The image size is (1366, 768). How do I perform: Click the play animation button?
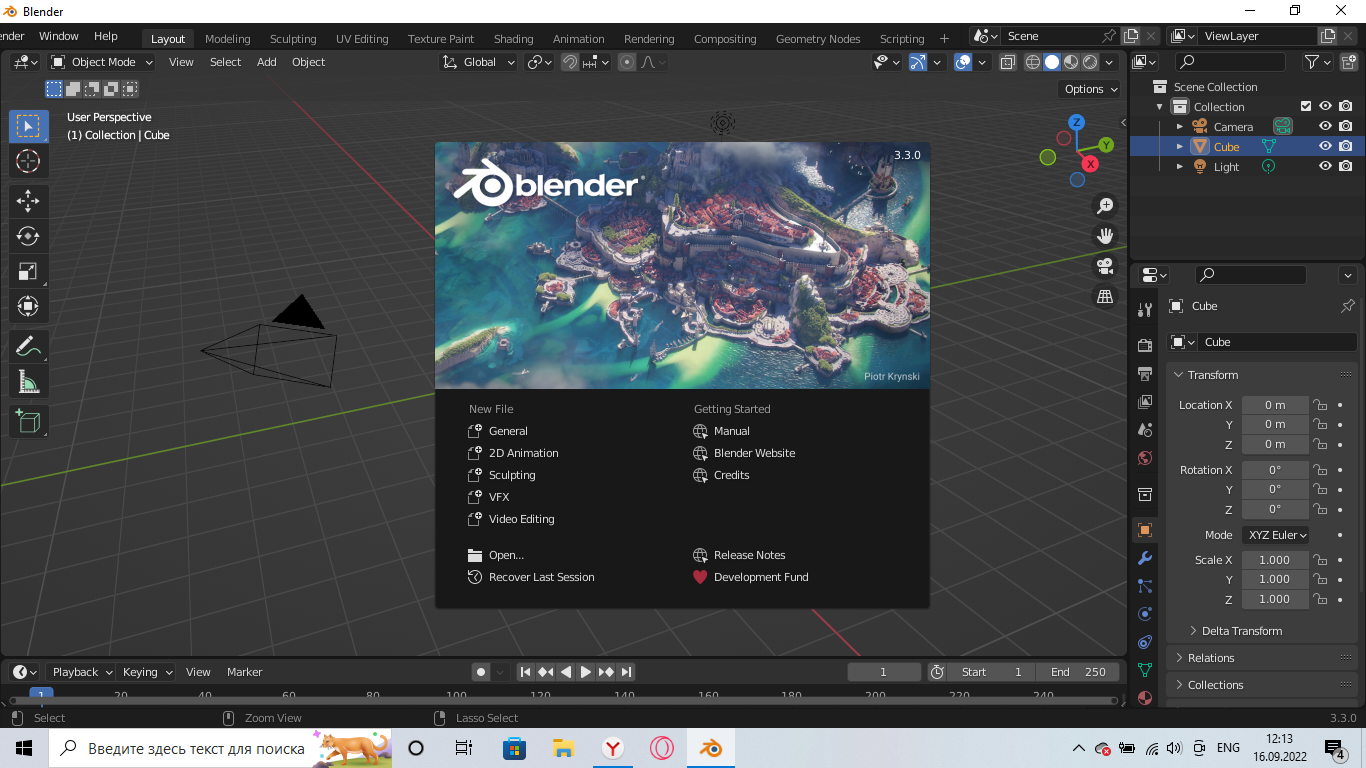tap(586, 672)
